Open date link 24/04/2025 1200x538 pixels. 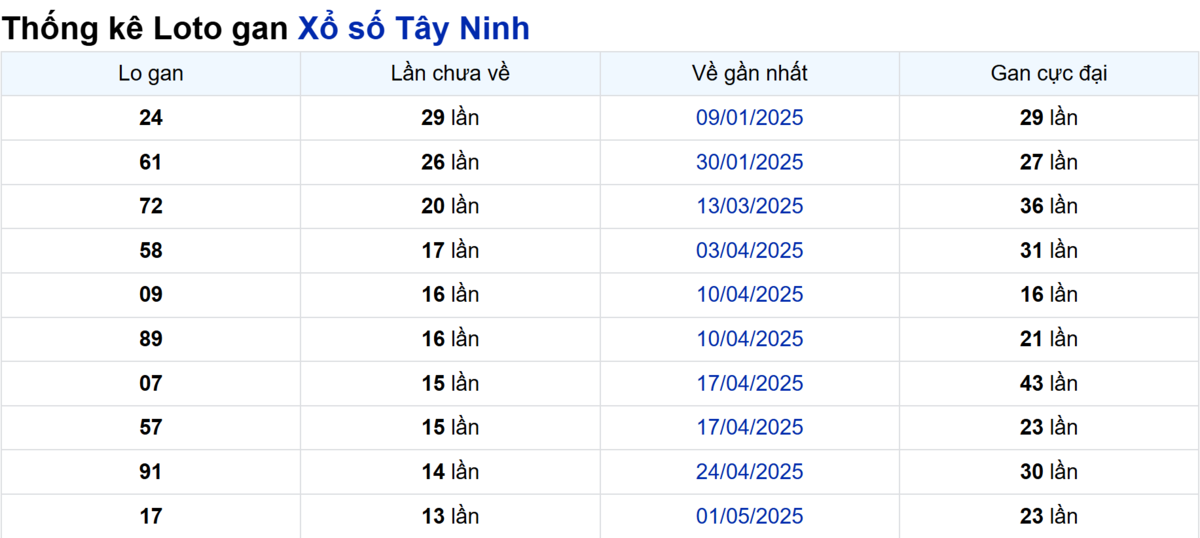pyautogui.click(x=750, y=471)
